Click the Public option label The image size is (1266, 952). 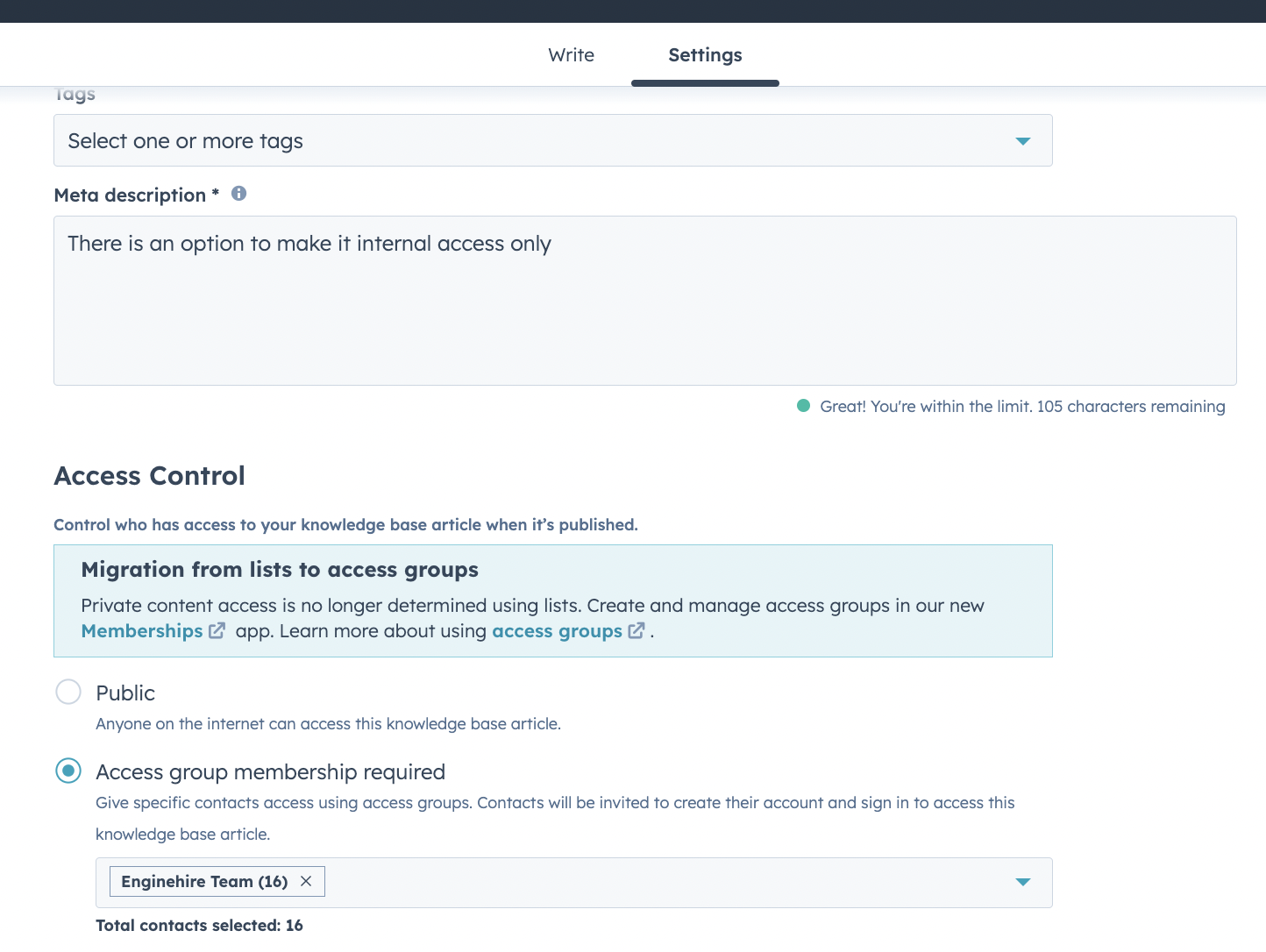(x=125, y=693)
